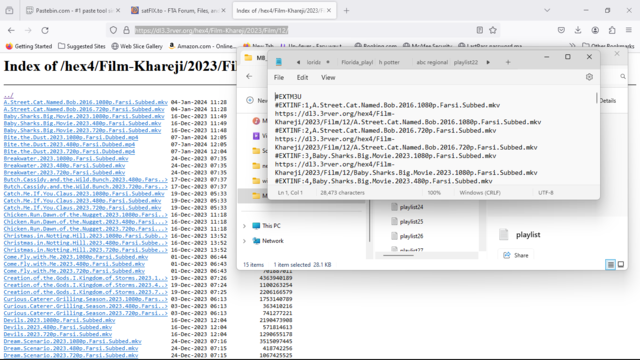Bookmark this page with the star
Image resolution: width=640 pixels, height=360 pixels.
(x=493, y=30)
